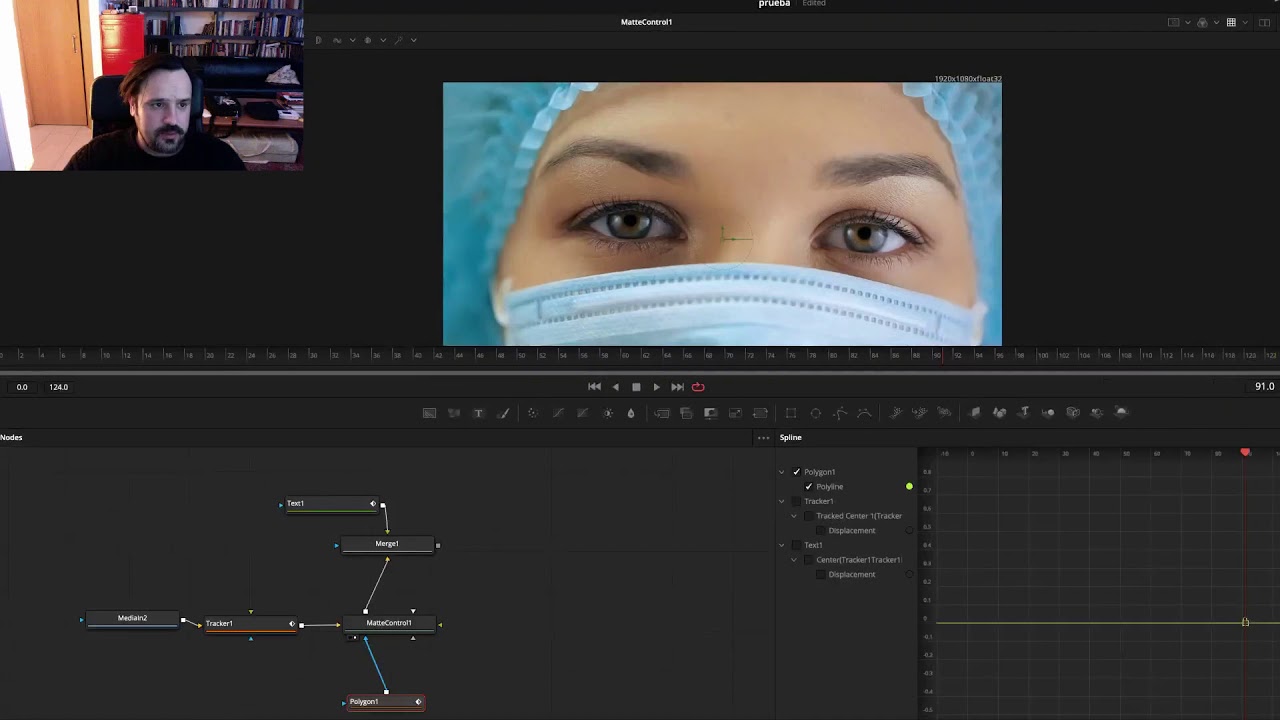
Task: Add a pEmitter particle node
Action: (x=895, y=413)
